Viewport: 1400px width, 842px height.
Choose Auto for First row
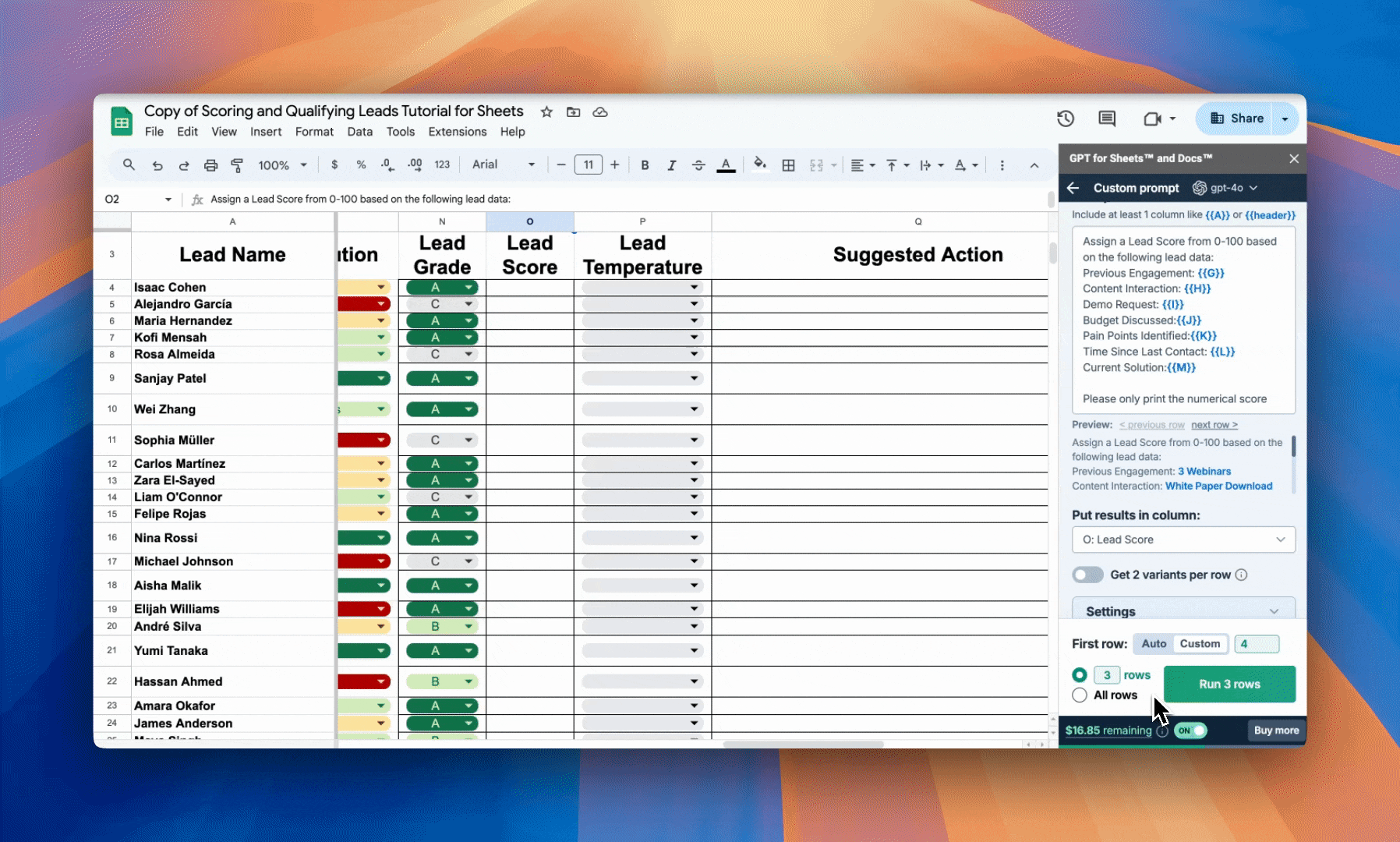point(1154,643)
